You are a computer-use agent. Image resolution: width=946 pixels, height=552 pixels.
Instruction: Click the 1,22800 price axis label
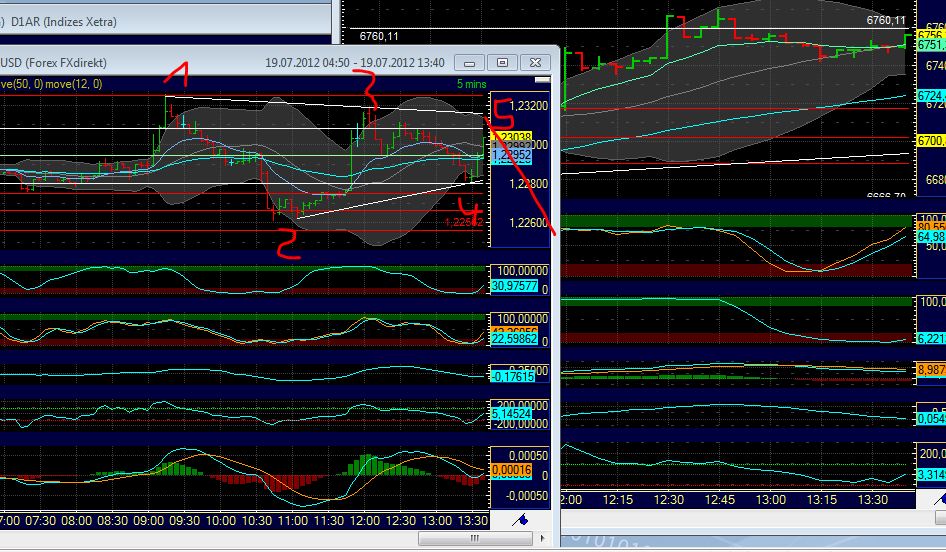(529, 184)
